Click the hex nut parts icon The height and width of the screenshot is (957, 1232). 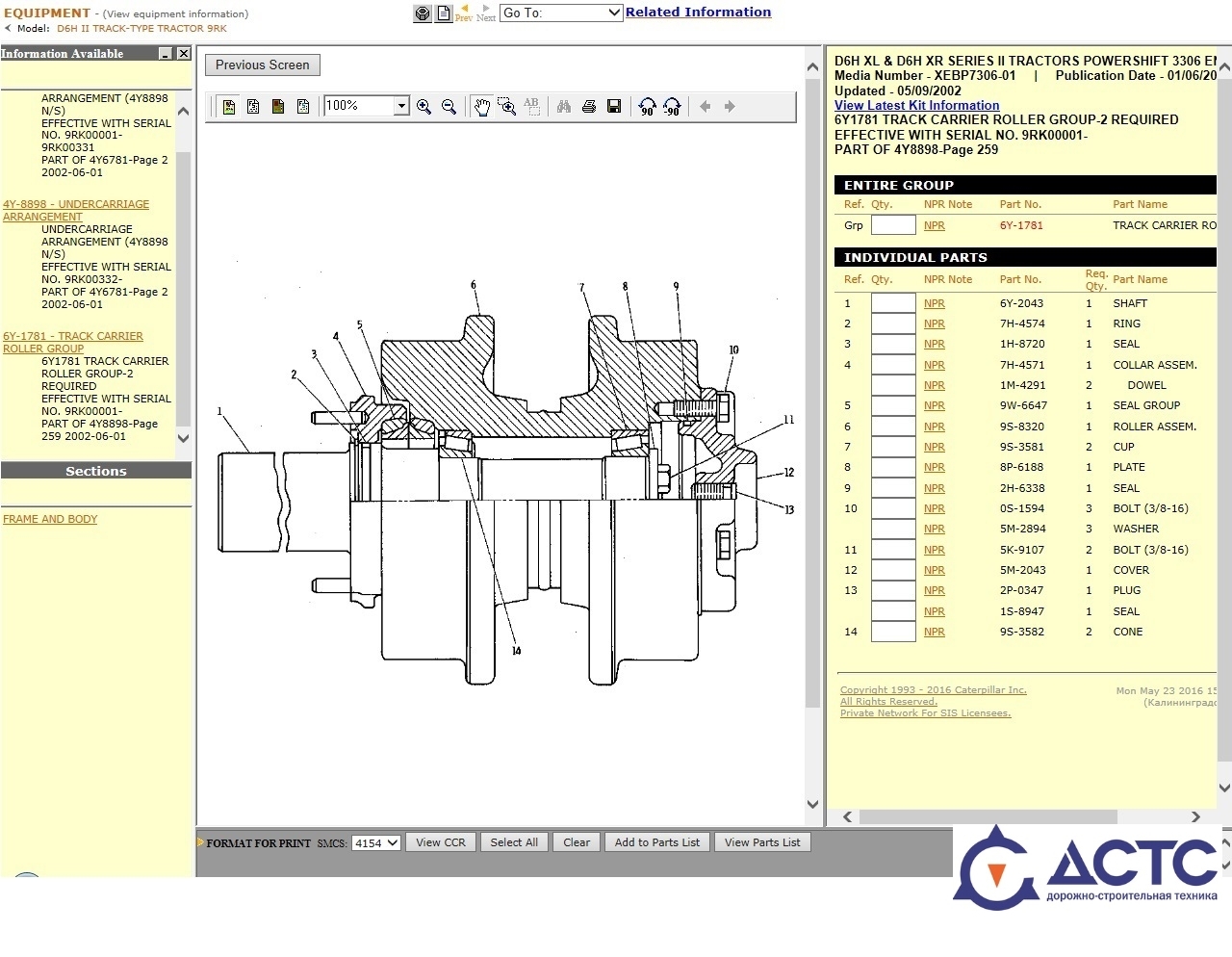(423, 13)
